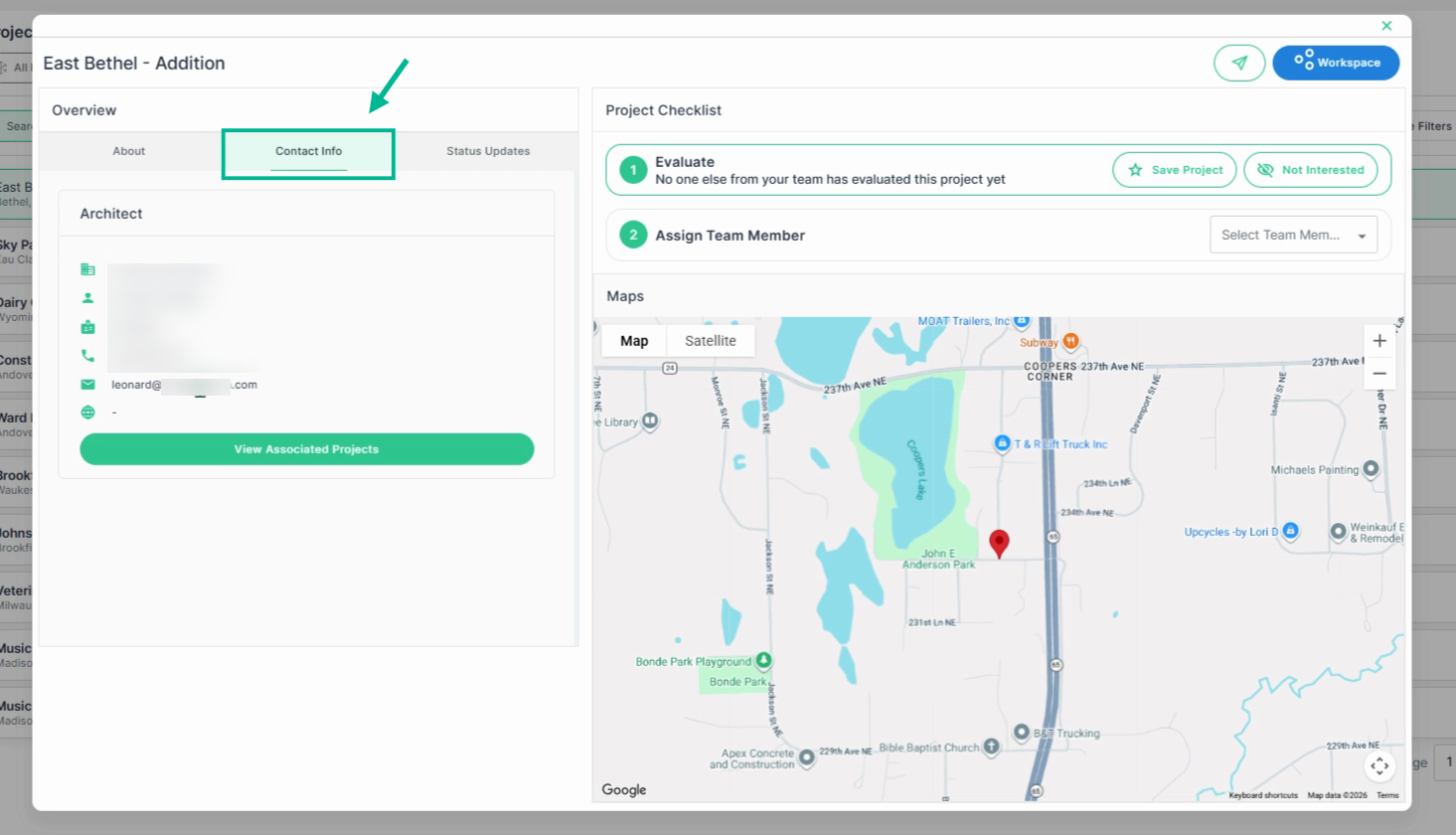Open the Workspace button
Screen dimensions: 1456x835
pos(1336,63)
